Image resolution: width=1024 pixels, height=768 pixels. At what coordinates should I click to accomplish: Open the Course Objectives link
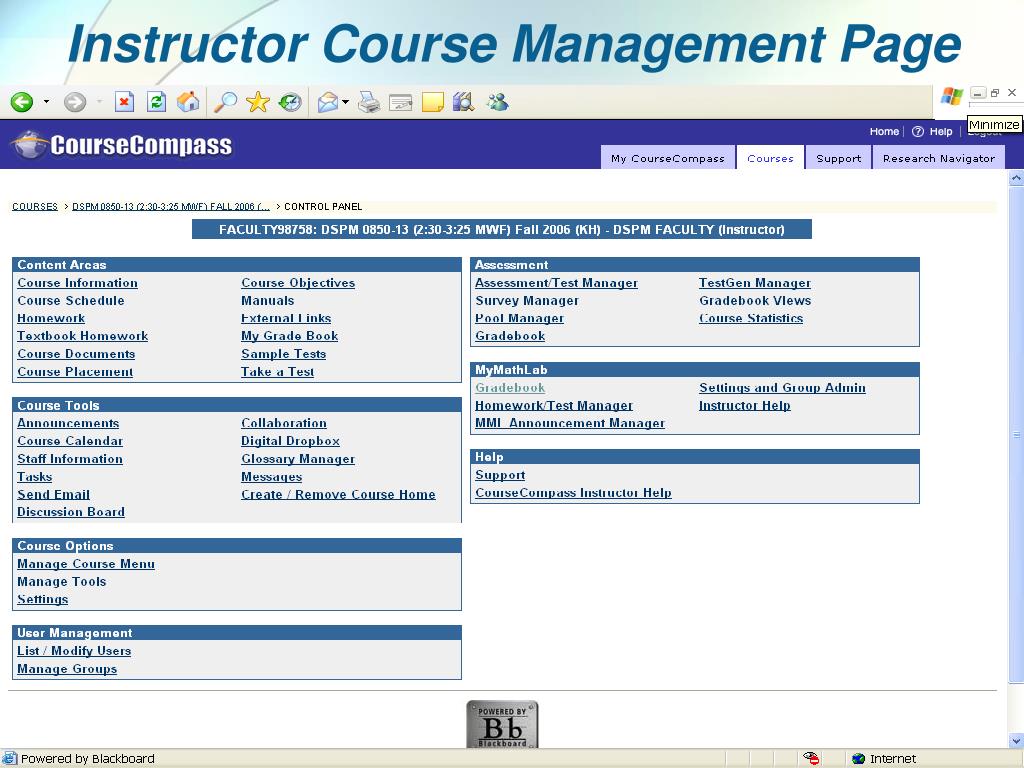point(298,283)
